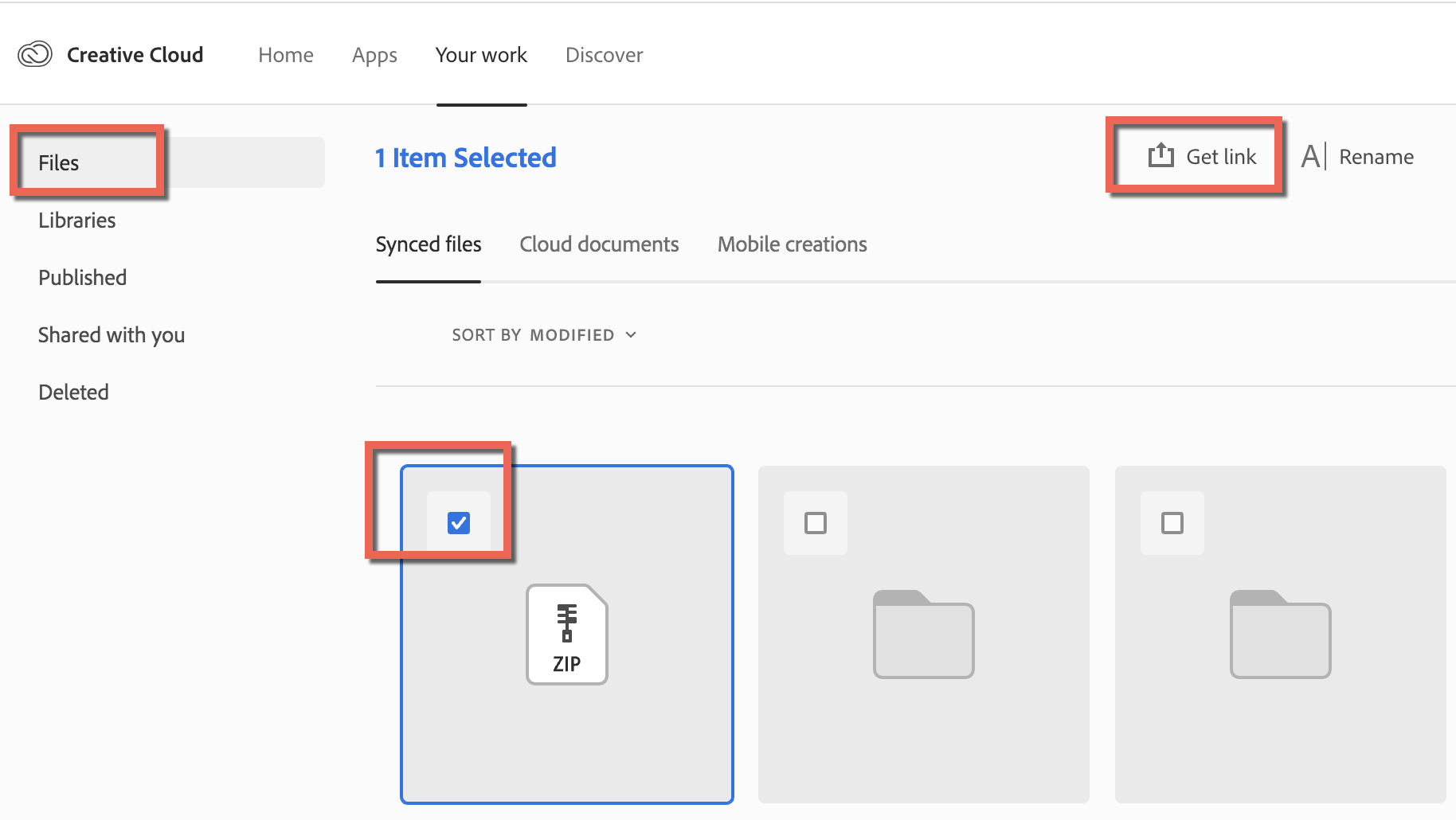Open Libraries in the sidebar
1456x820 pixels.
click(77, 221)
